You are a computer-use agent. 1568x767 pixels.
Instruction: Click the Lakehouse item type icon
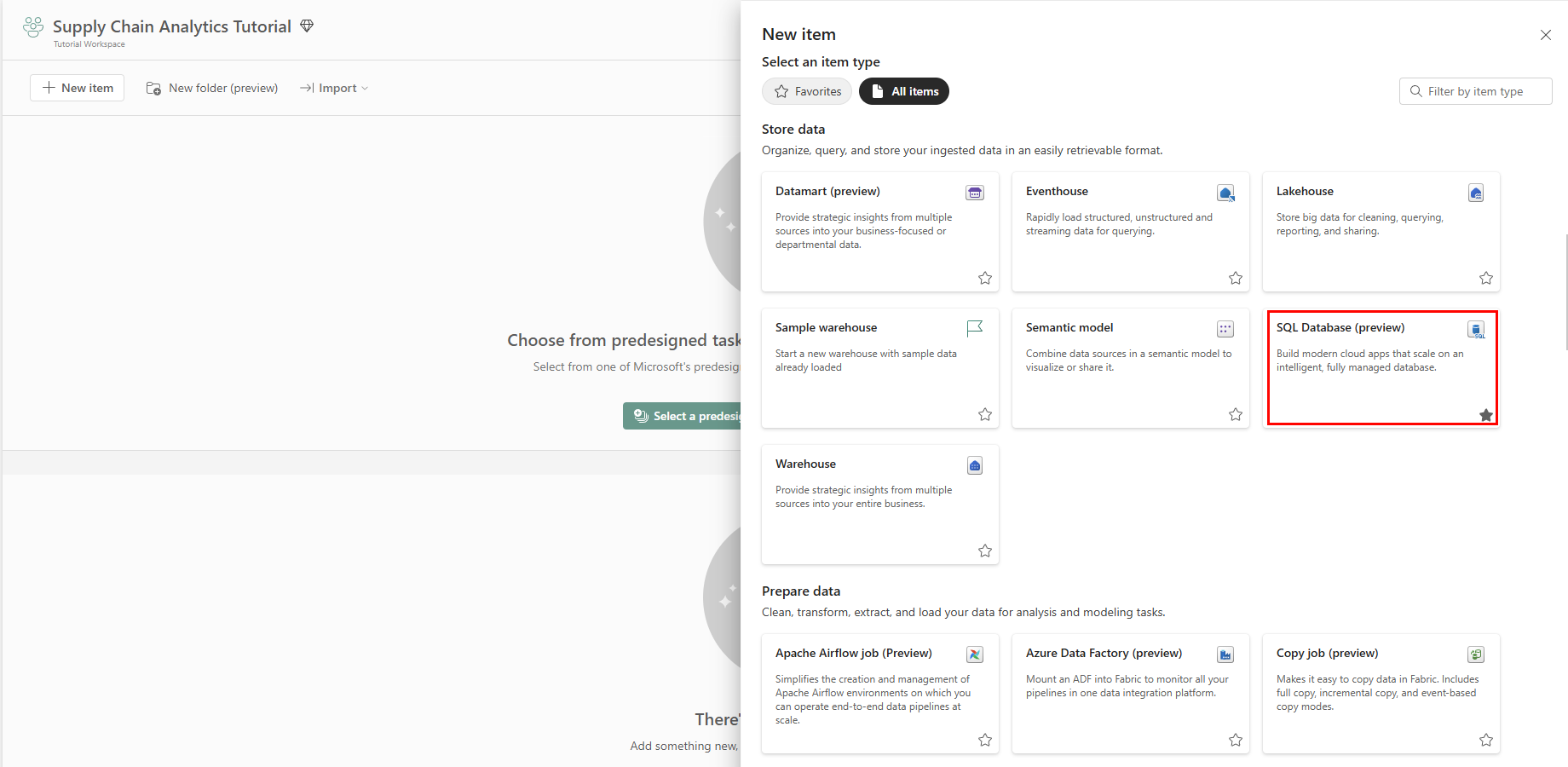click(x=1476, y=193)
